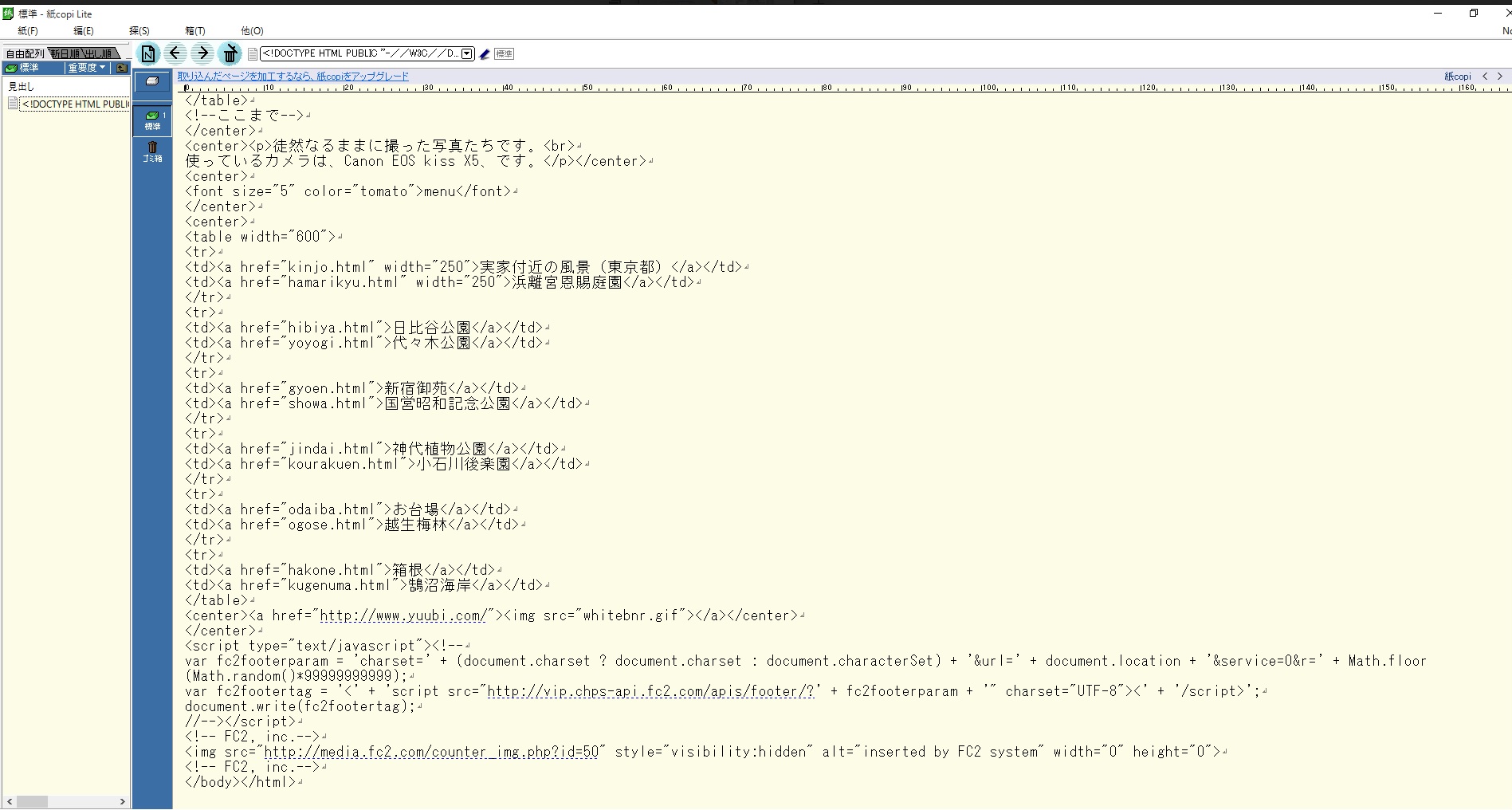Click the gyoen.html 新宿御苑 line

(x=355, y=388)
